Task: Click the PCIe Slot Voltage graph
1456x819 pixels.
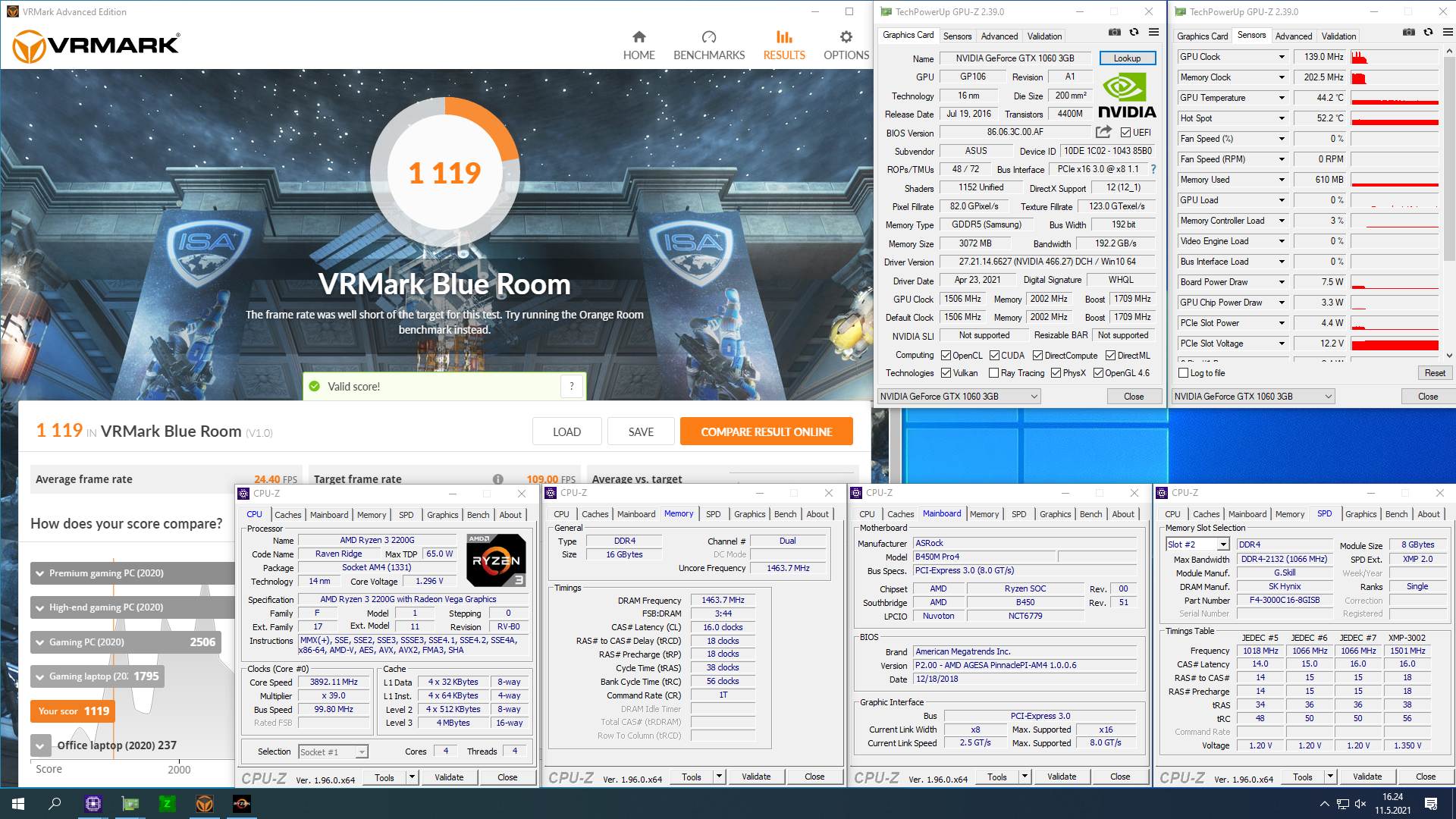Action: click(1394, 344)
